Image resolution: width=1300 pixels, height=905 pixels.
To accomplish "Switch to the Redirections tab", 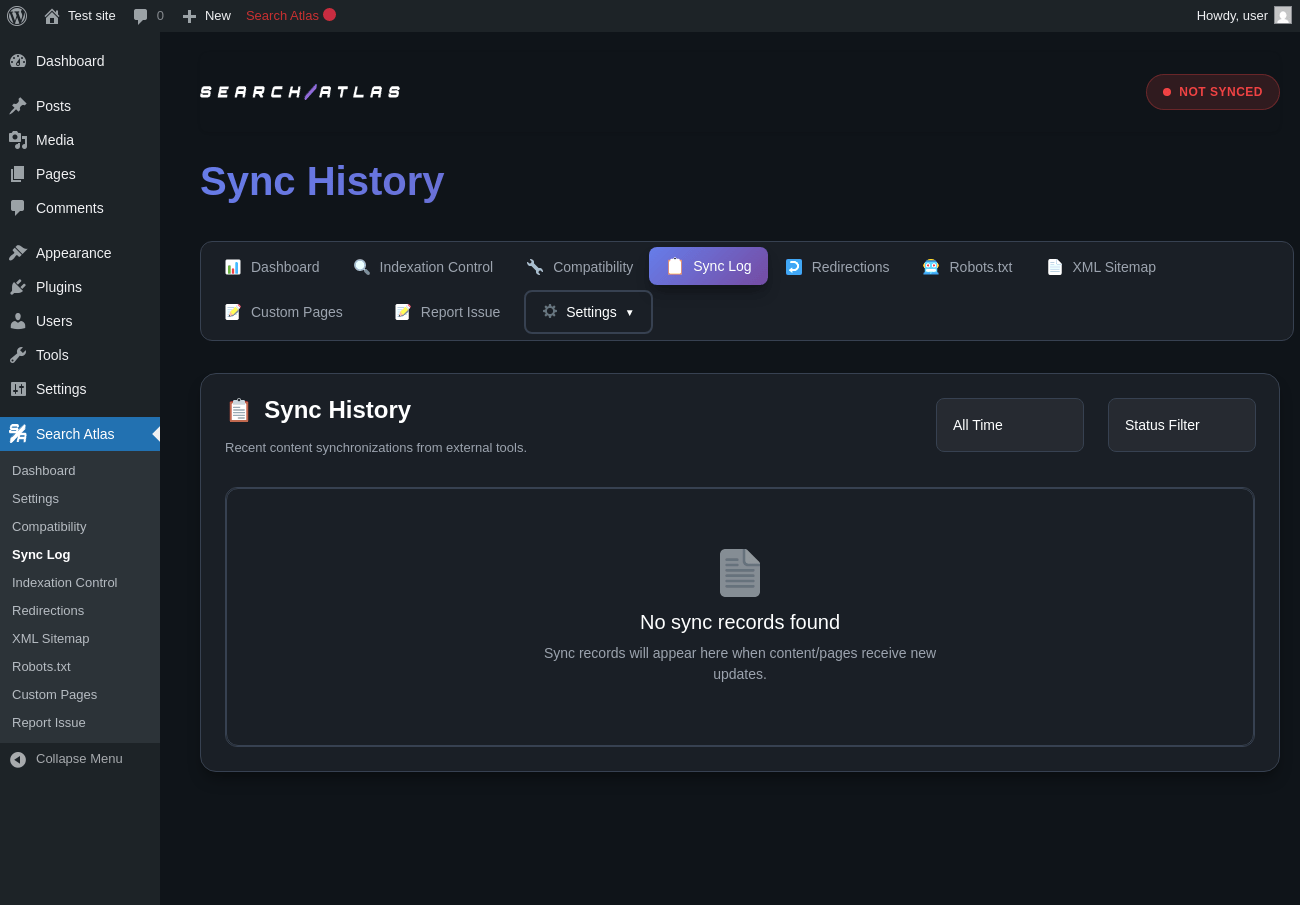I will 837,267.
